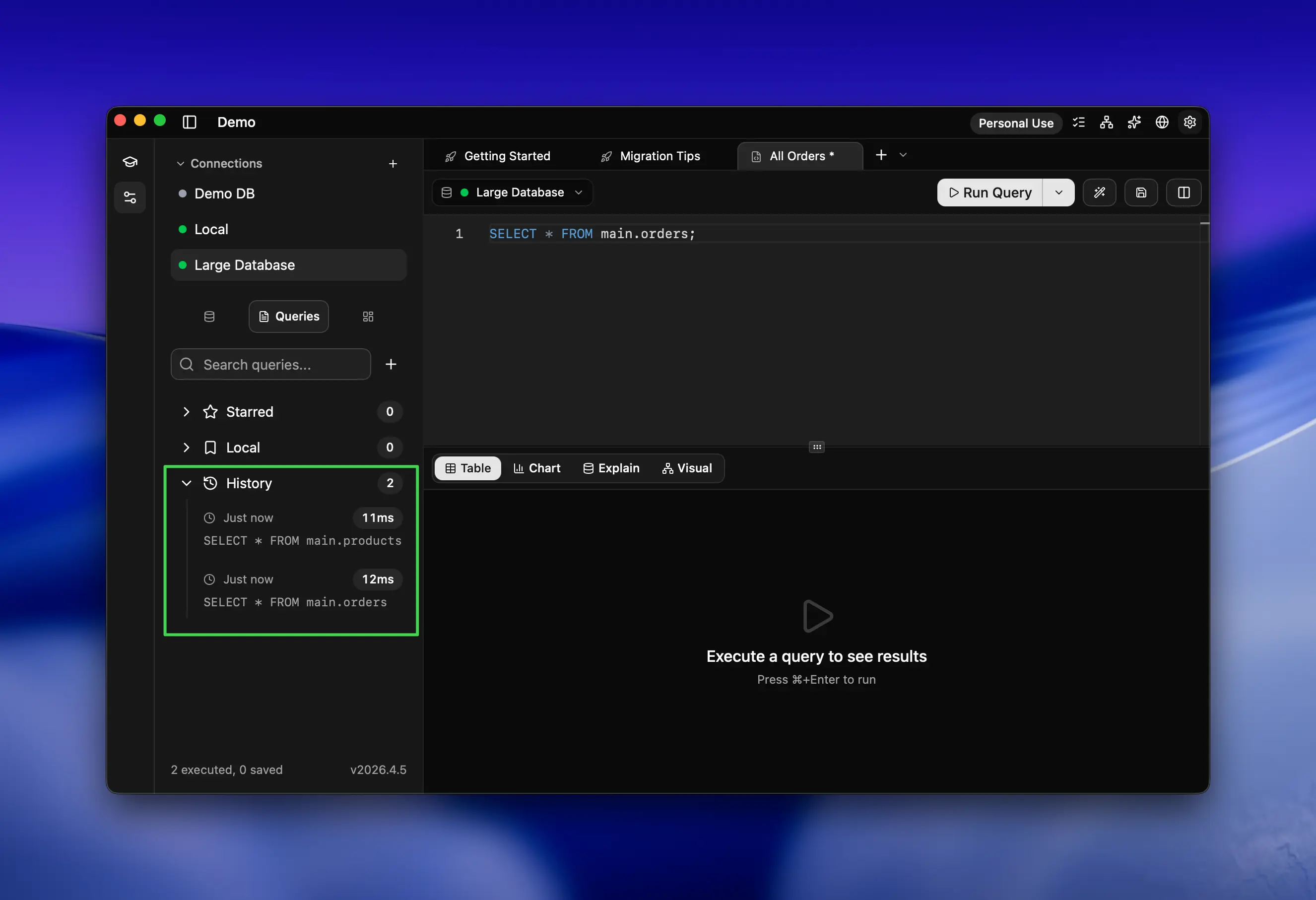Viewport: 1316px width, 900px height.
Task: Open settings via the gear icon
Action: (x=1190, y=122)
